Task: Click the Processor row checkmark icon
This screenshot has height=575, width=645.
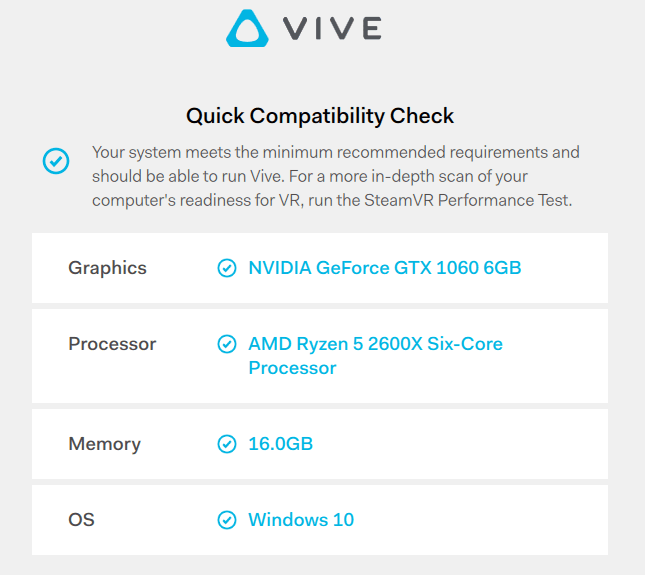Action: (227, 344)
